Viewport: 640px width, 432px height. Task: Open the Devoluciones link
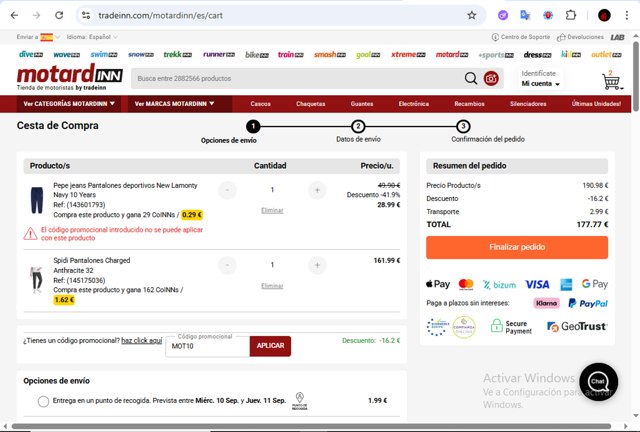tap(580, 37)
